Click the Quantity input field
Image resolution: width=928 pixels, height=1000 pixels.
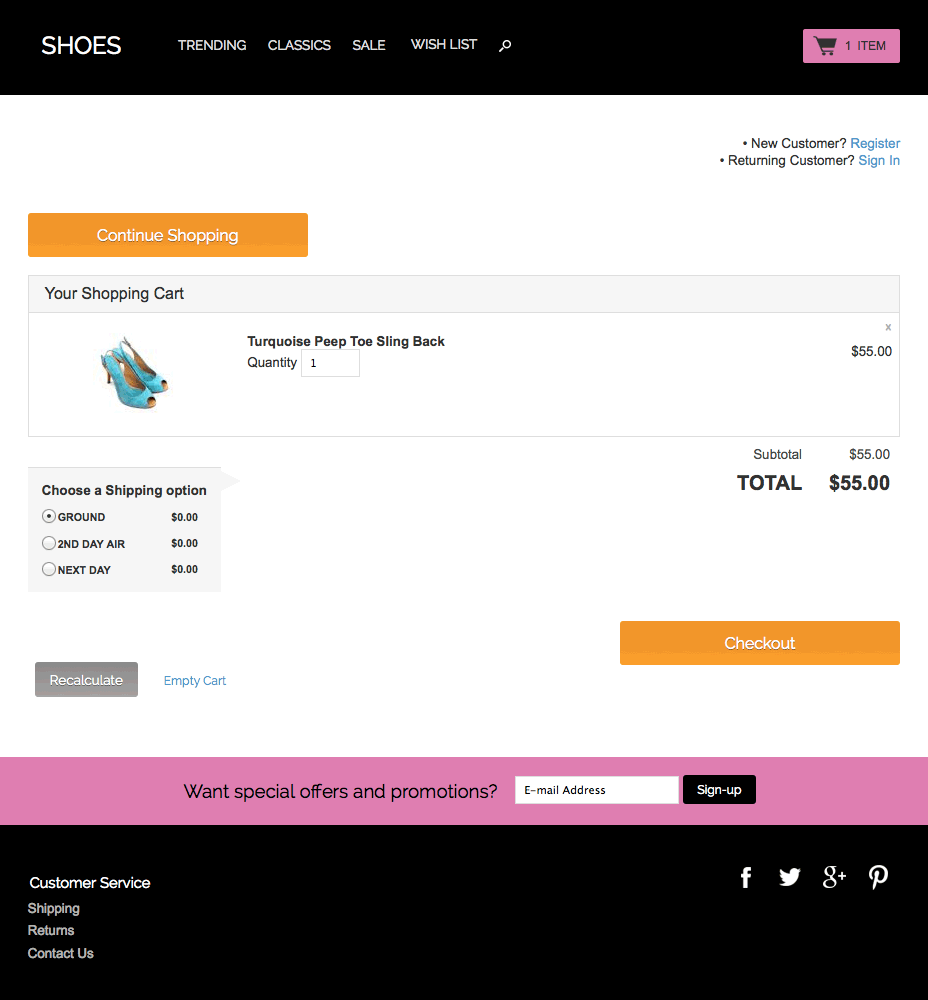coord(330,363)
